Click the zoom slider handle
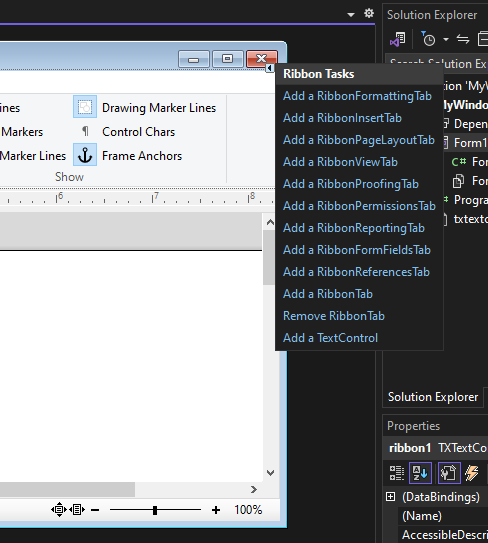The width and height of the screenshot is (488, 543). (155, 510)
